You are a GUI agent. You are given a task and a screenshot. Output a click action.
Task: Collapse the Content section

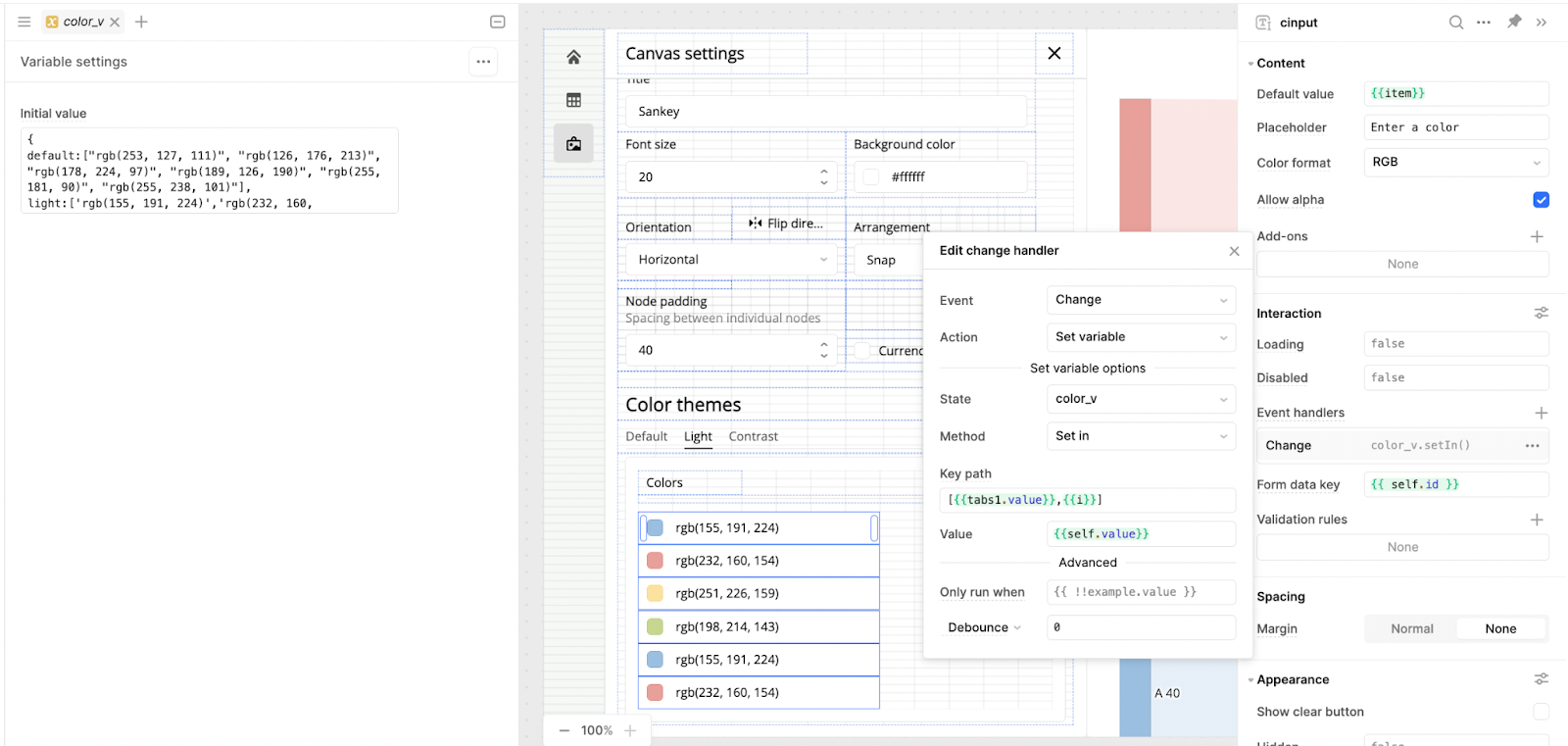pos(1250,64)
